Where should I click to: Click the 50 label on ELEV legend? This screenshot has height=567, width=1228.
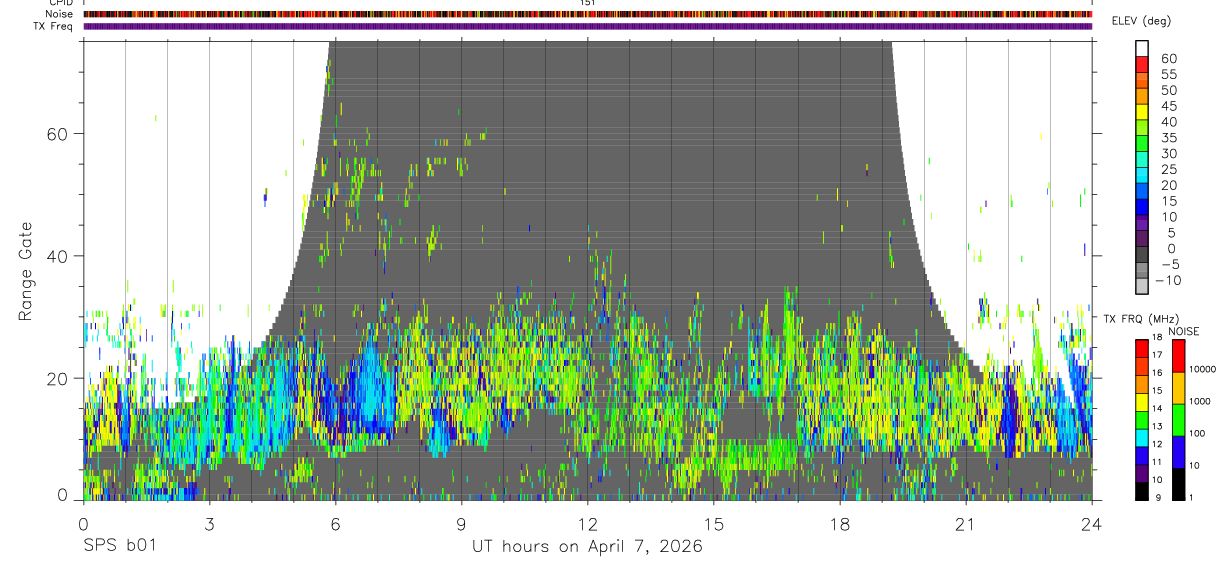1168,91
